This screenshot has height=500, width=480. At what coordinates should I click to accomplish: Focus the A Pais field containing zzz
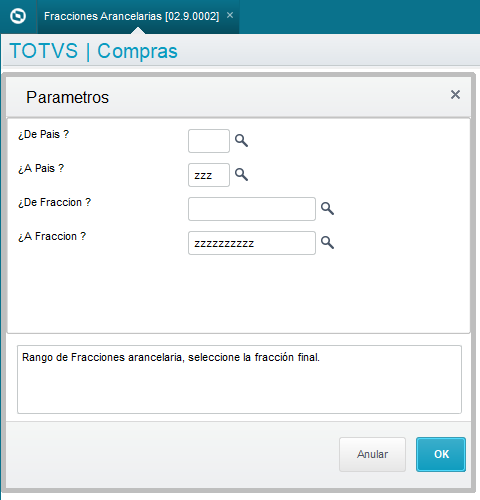click(209, 175)
